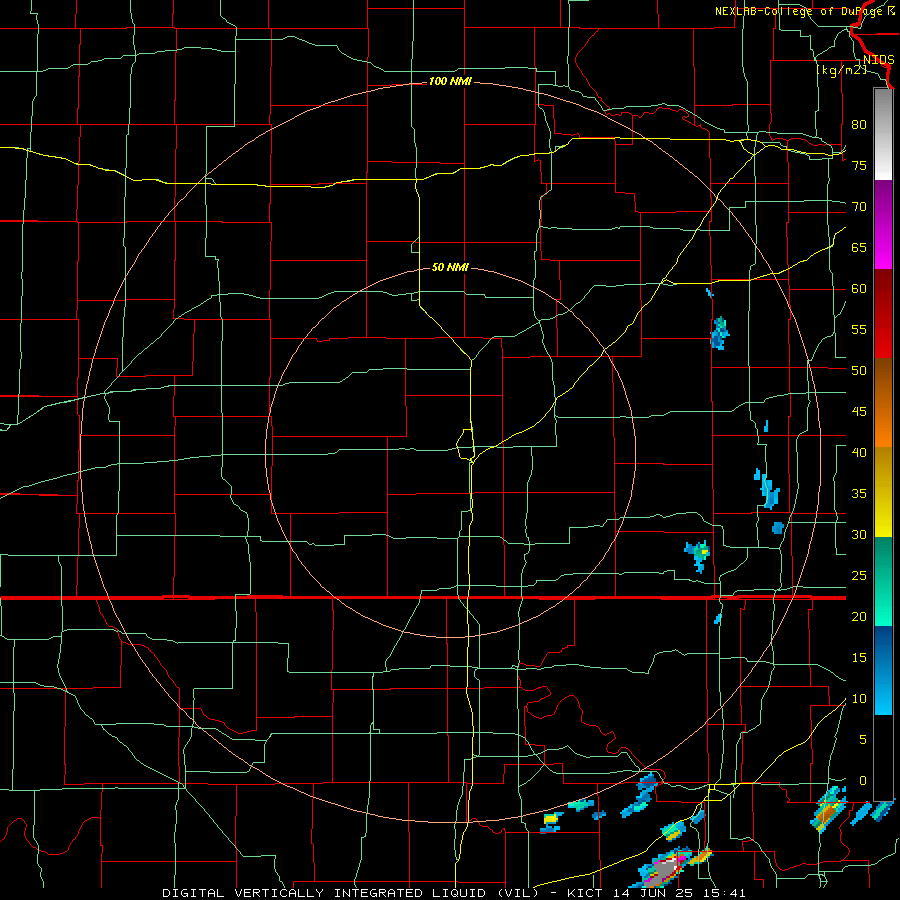This screenshot has width=900, height=900.
Task: Click the 50 value on the color scale
Action: 859,370
